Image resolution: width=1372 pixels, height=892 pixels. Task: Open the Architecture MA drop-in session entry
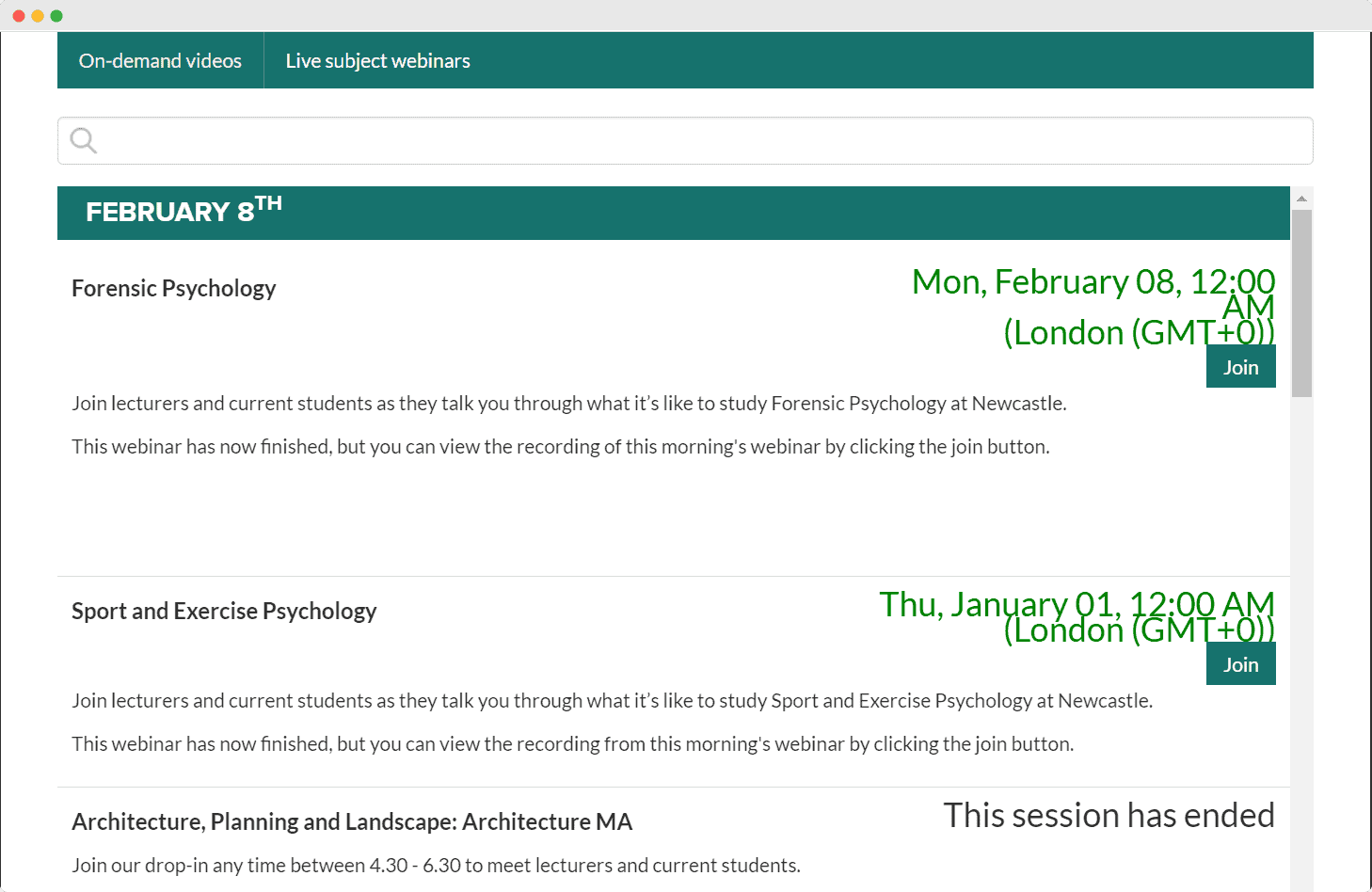[x=351, y=821]
